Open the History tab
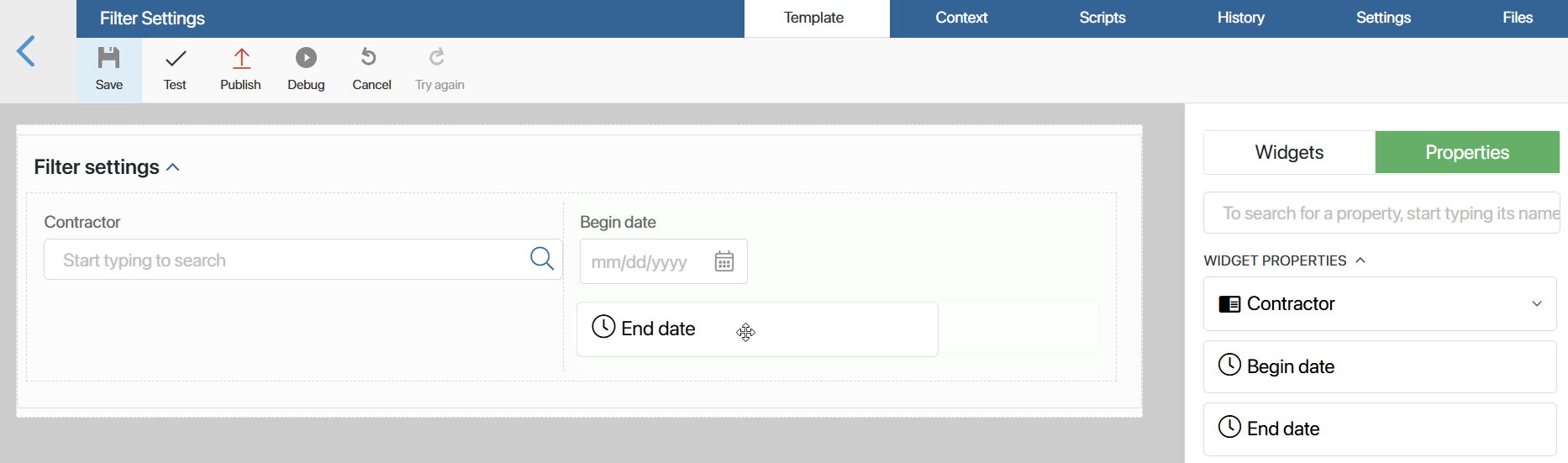1568x463 pixels. [x=1240, y=18]
